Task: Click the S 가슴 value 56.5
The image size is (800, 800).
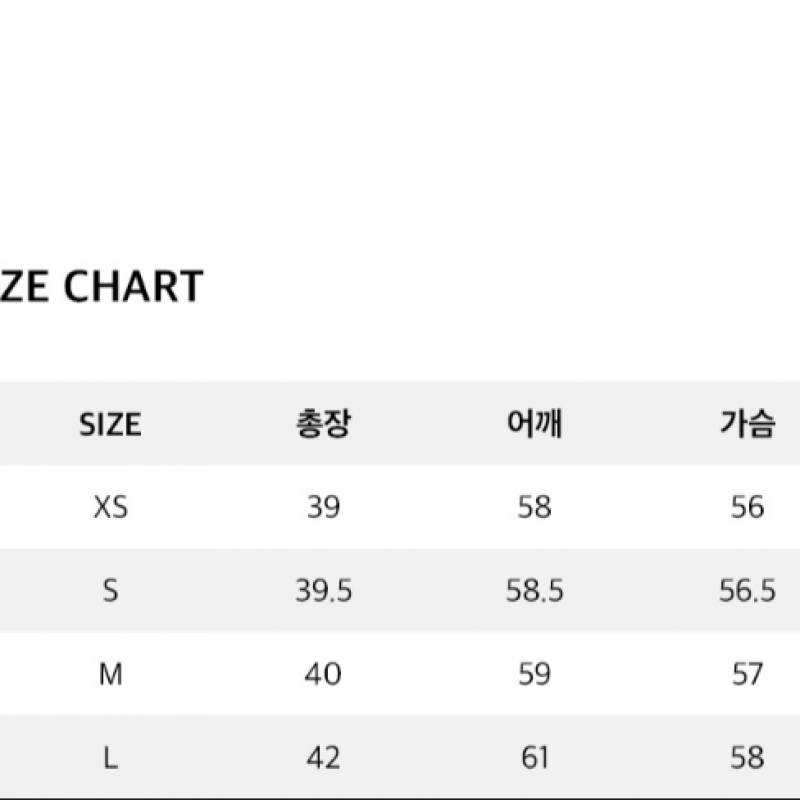Action: pyautogui.click(x=747, y=591)
